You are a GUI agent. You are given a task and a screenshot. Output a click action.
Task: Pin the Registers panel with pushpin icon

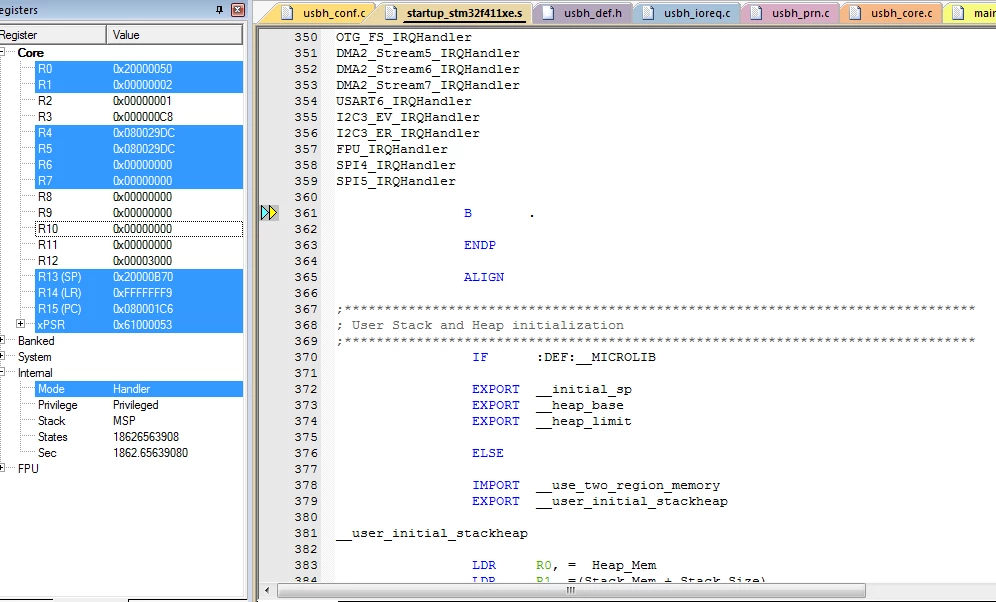point(220,10)
